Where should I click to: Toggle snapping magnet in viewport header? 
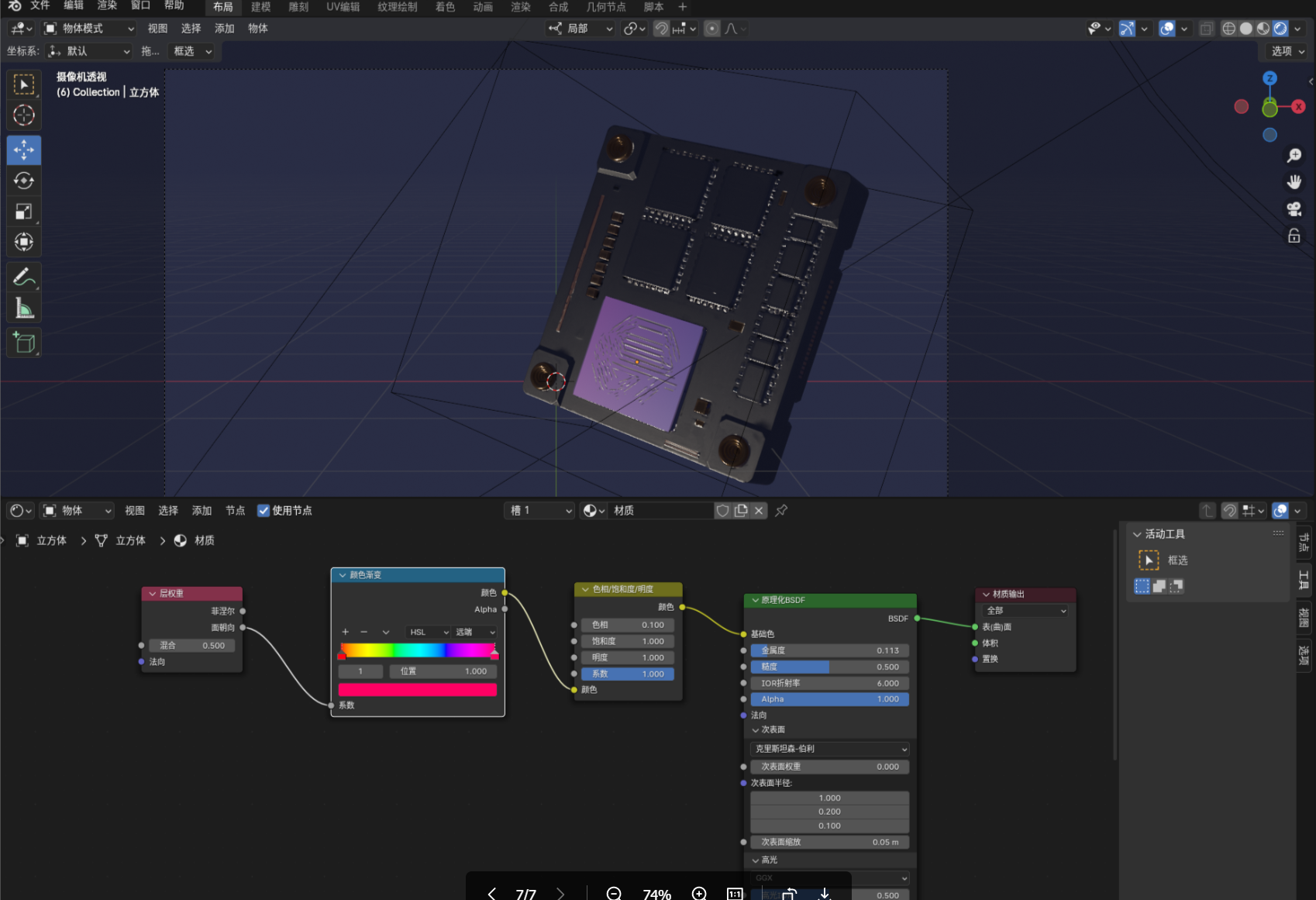click(661, 29)
